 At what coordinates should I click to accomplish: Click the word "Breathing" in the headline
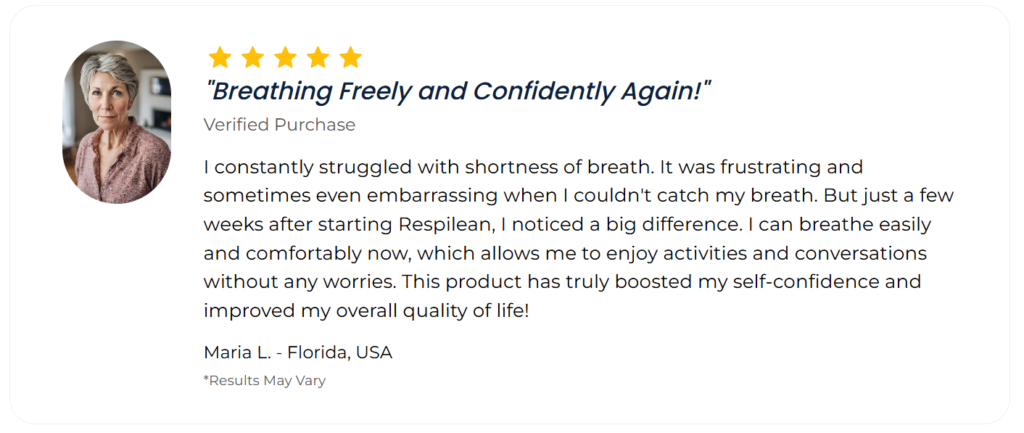coord(271,91)
